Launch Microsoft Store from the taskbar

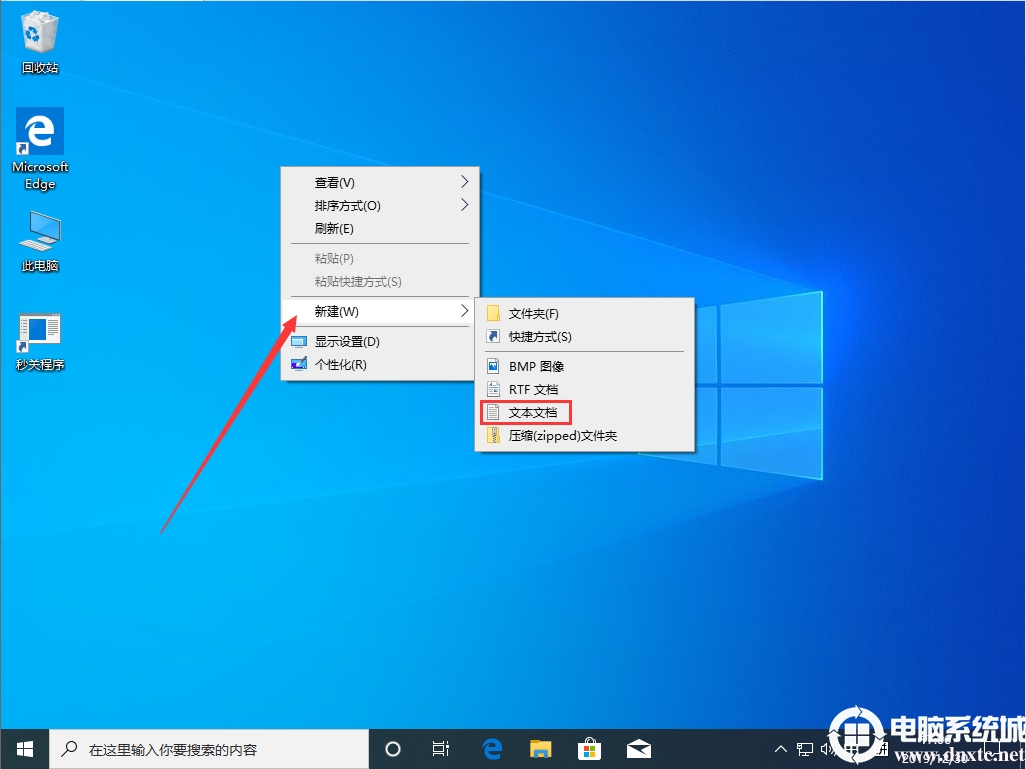[x=589, y=748]
